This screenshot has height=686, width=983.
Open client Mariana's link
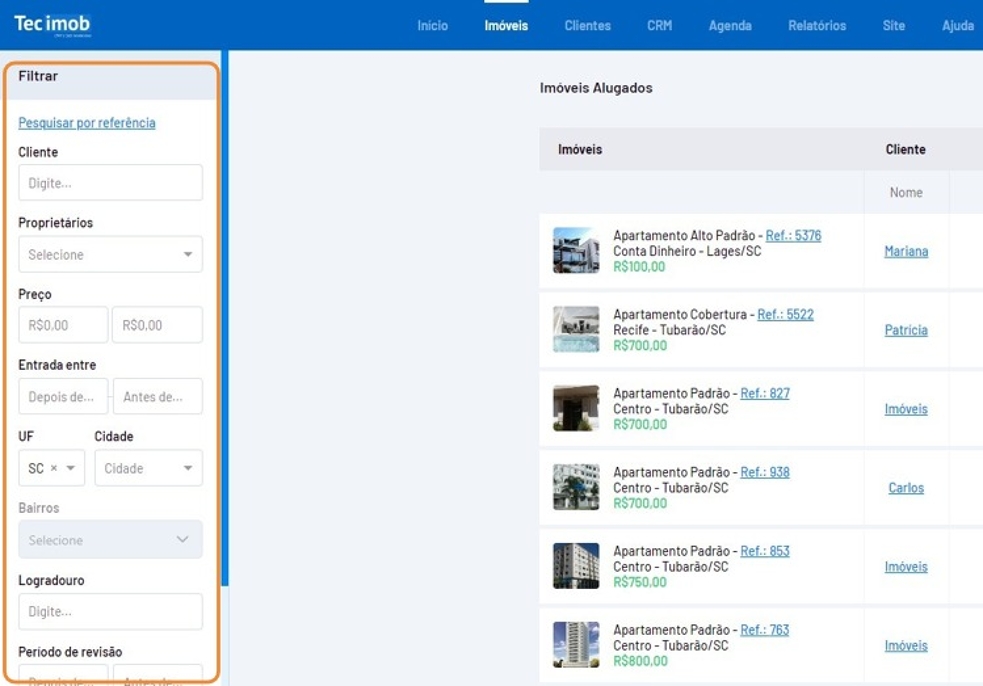[906, 252]
